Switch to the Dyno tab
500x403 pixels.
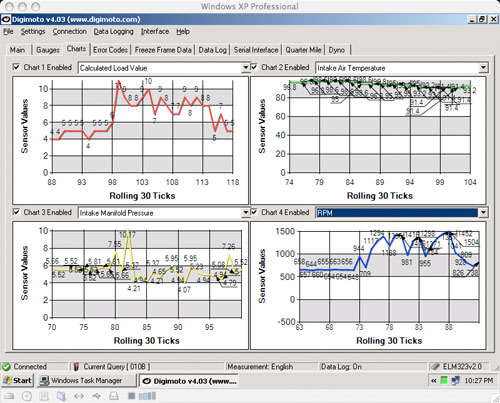pos(337,50)
